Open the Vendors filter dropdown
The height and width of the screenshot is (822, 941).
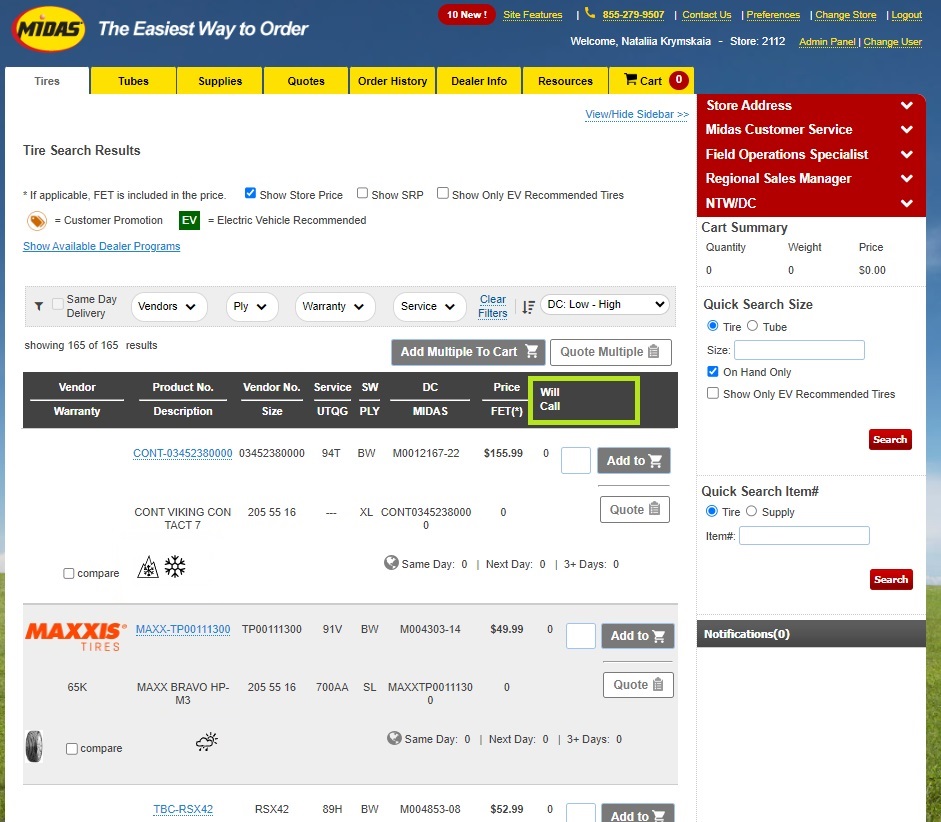(168, 307)
